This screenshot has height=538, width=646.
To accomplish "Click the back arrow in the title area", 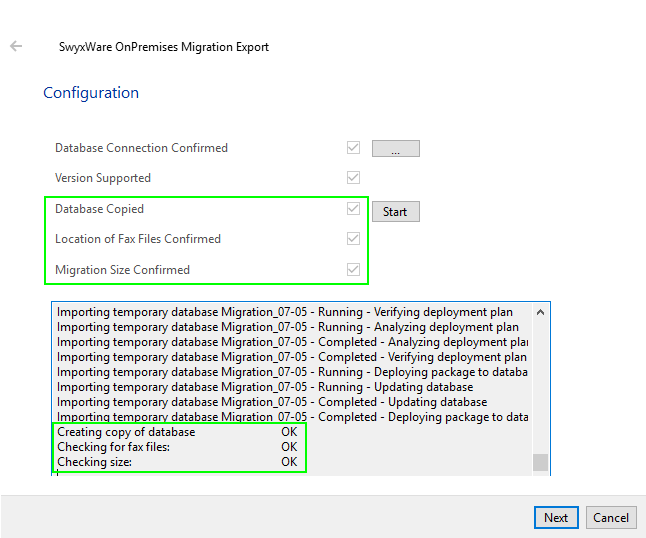I will (x=16, y=46).
